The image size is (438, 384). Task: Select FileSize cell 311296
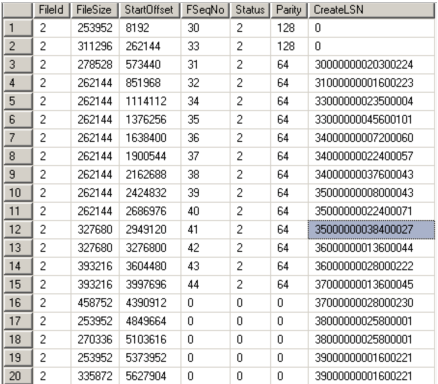tap(95, 46)
